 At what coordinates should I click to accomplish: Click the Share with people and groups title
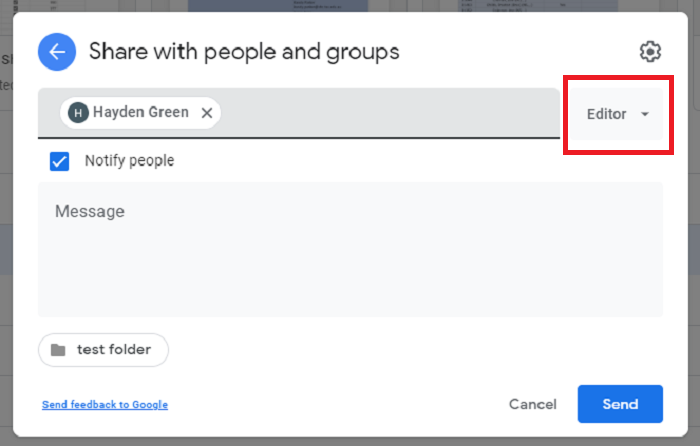coord(244,51)
